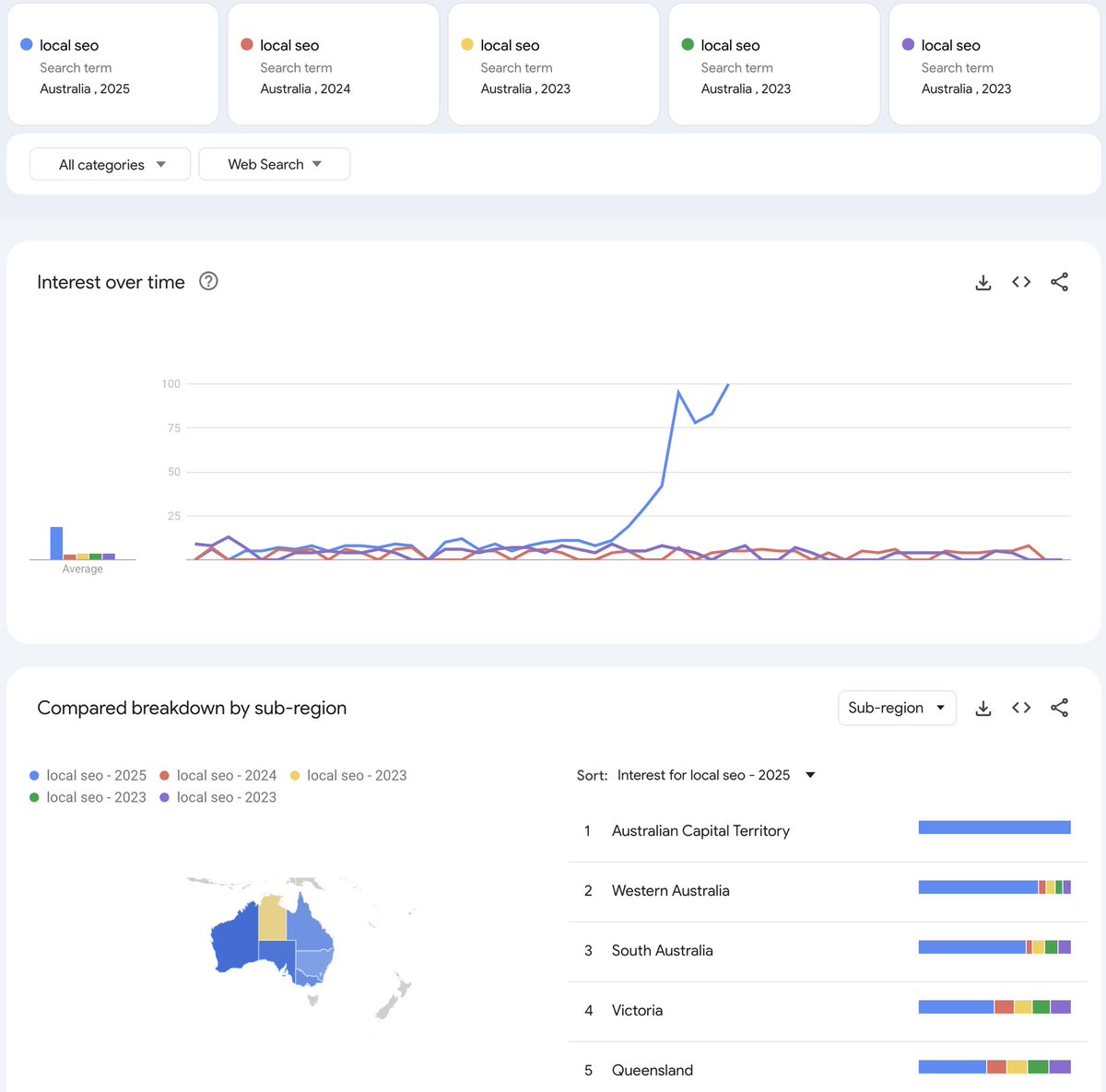Download Interest over time data
The height and width of the screenshot is (1092, 1106).
point(983,283)
